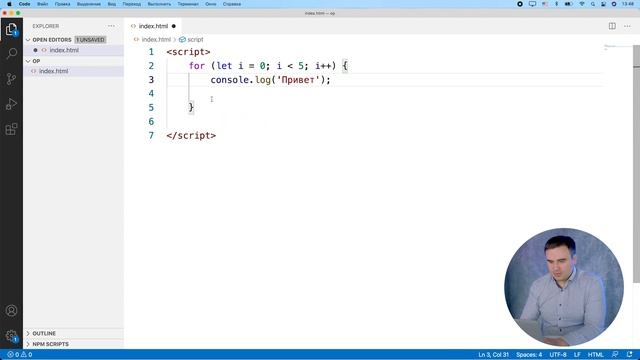Click the vertical editor scrollbar

click(x=636, y=163)
